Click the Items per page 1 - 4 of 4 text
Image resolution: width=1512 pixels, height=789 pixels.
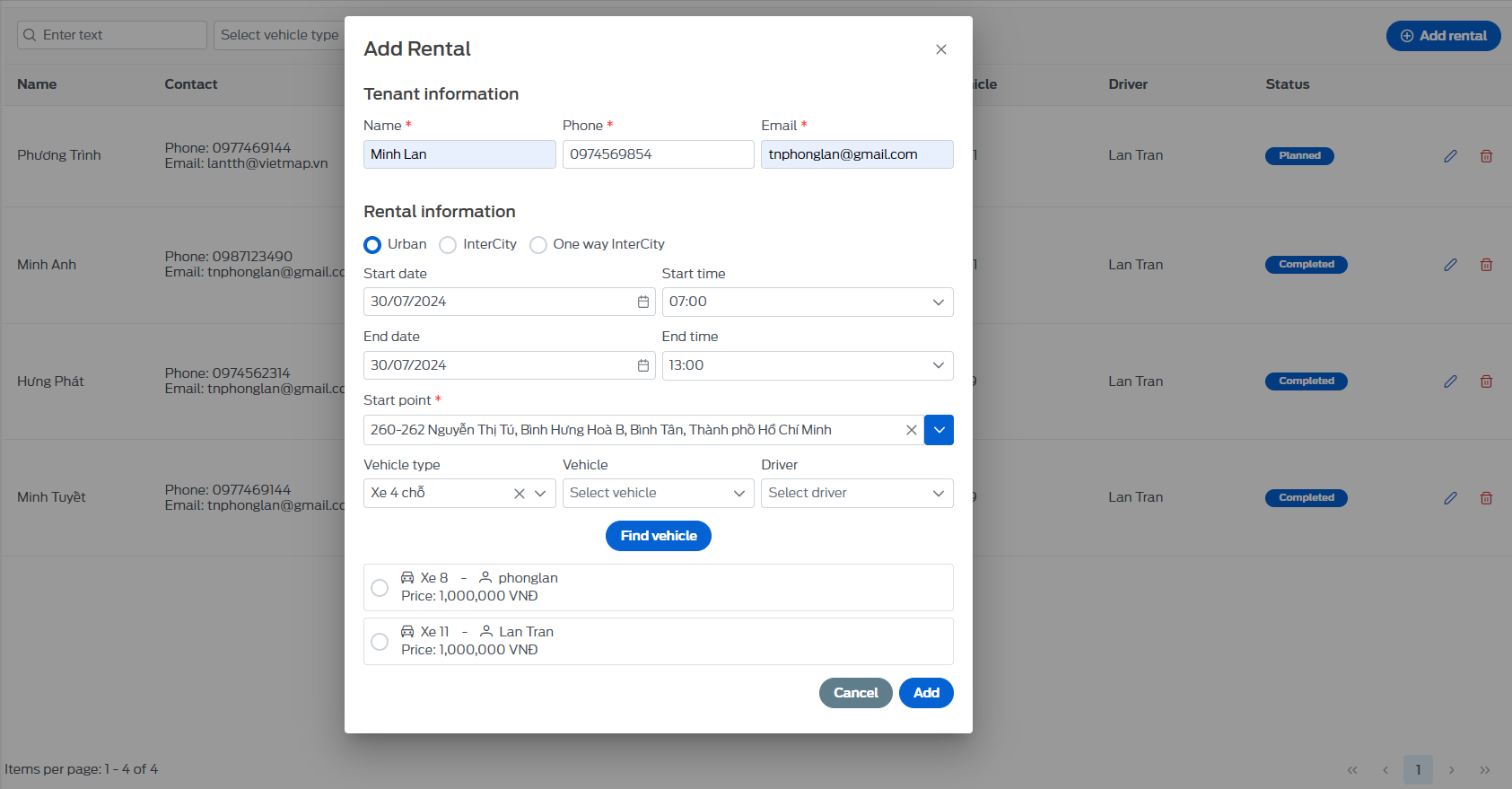(x=81, y=769)
